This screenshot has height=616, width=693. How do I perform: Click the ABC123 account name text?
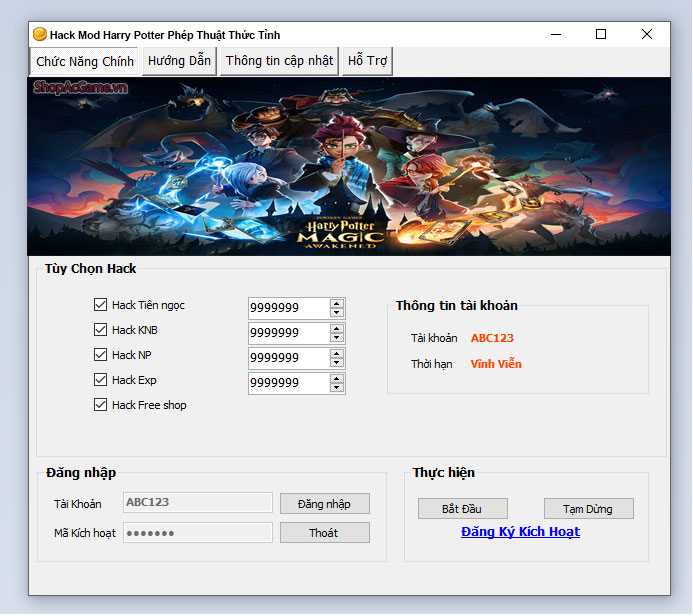(x=492, y=338)
